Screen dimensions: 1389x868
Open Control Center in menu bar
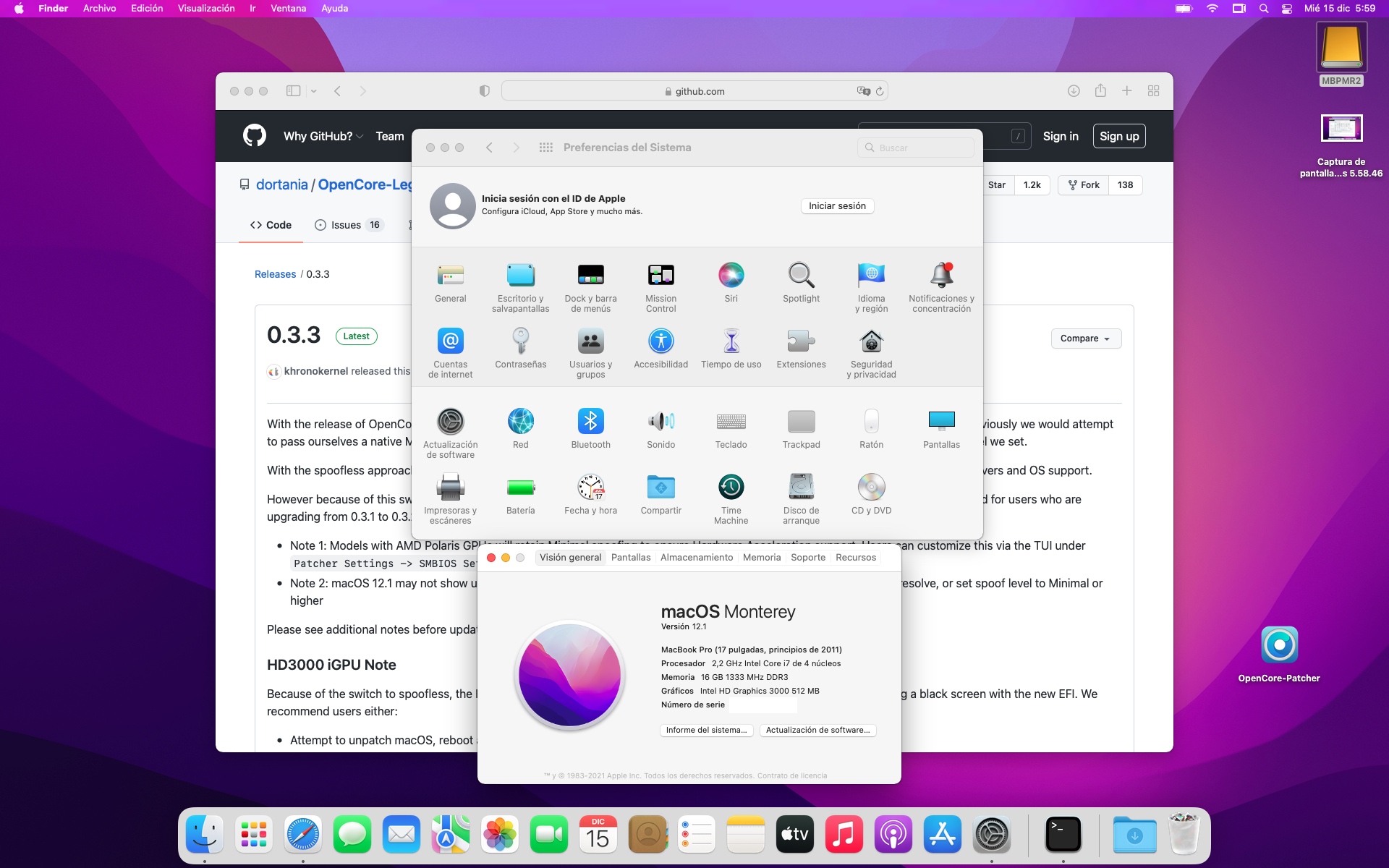click(x=1286, y=9)
